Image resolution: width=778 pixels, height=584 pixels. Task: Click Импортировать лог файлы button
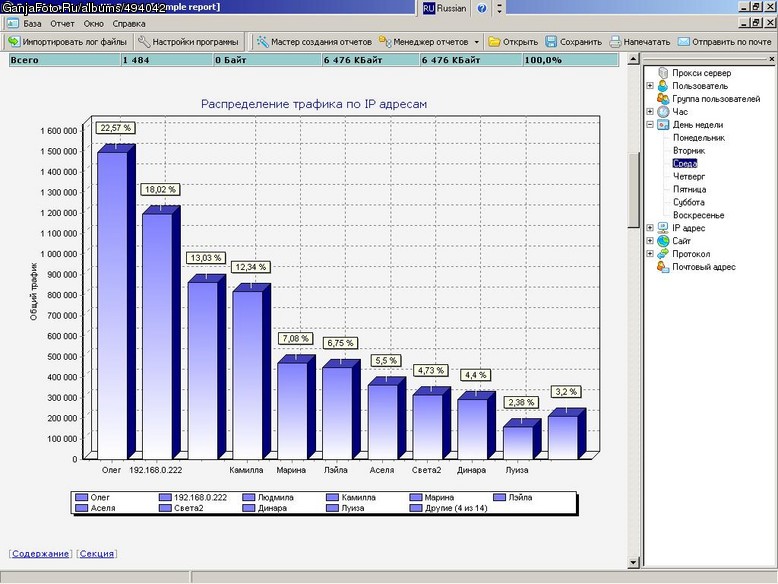pyautogui.click(x=68, y=42)
